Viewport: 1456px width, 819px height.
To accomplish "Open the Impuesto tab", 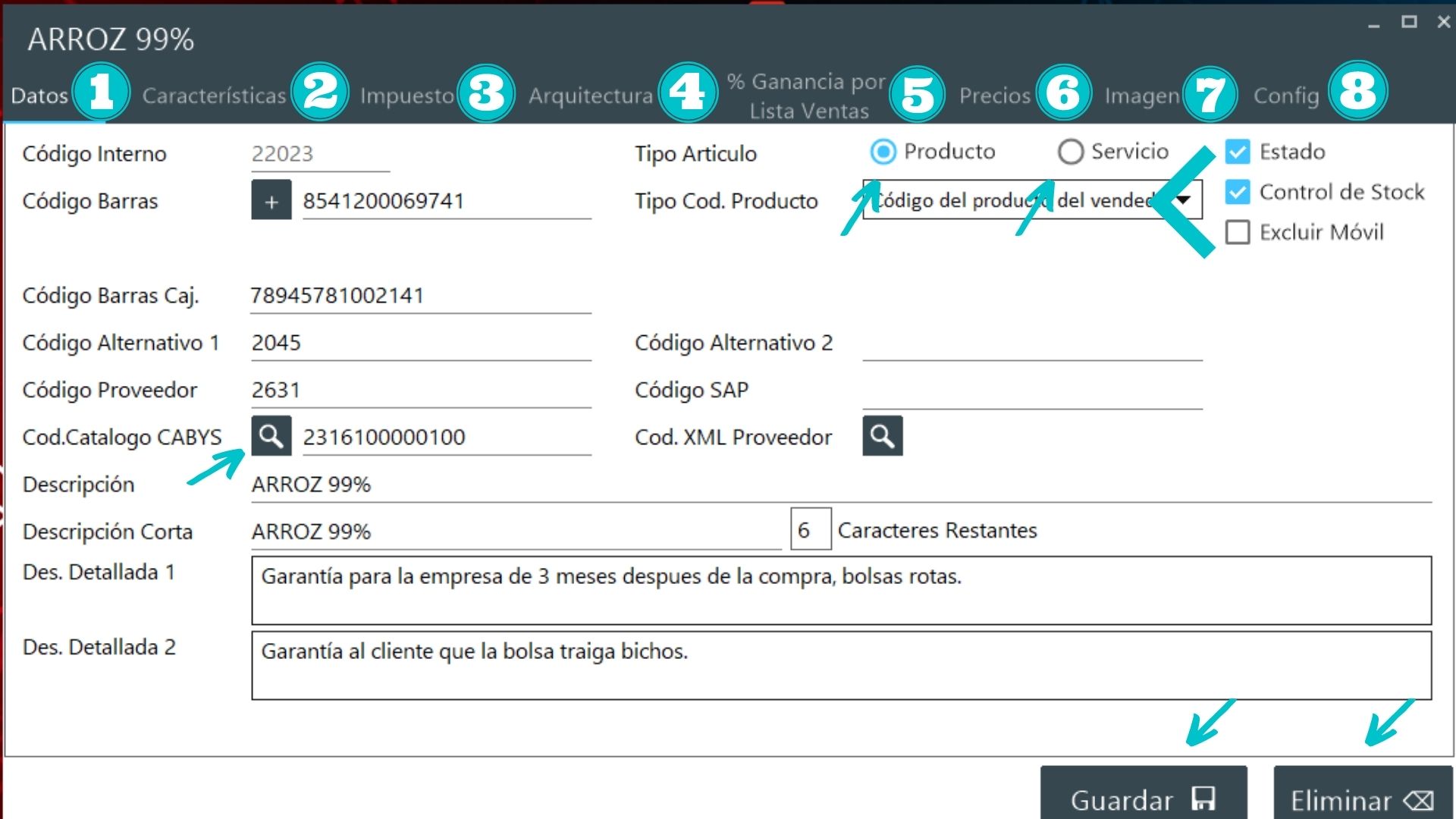I will coord(406,96).
